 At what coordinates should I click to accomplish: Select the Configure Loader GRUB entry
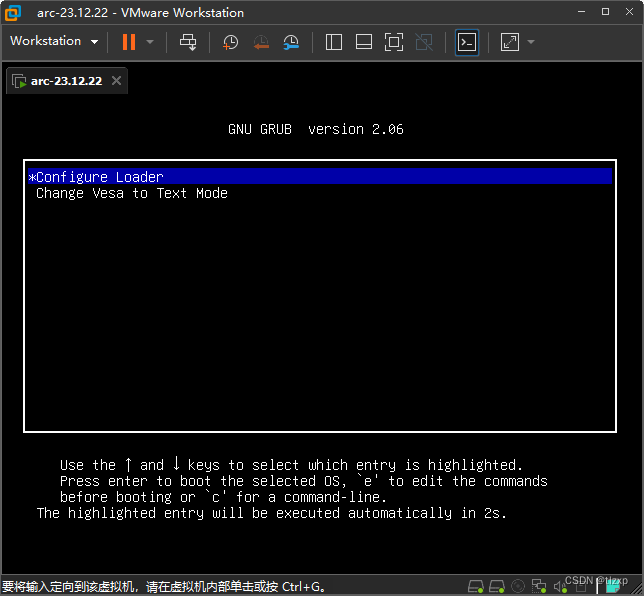[320, 177]
